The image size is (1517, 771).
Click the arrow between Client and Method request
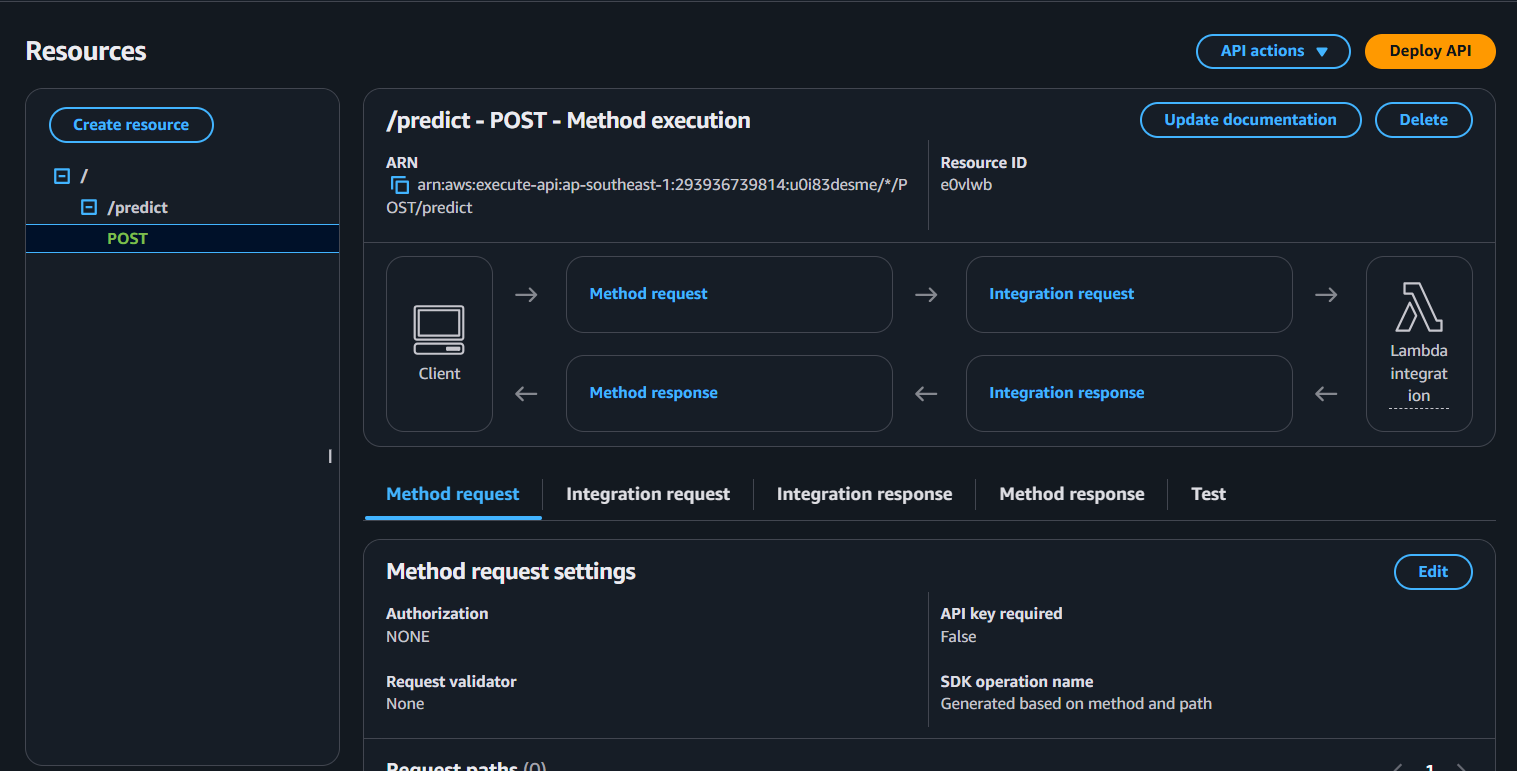(x=526, y=295)
